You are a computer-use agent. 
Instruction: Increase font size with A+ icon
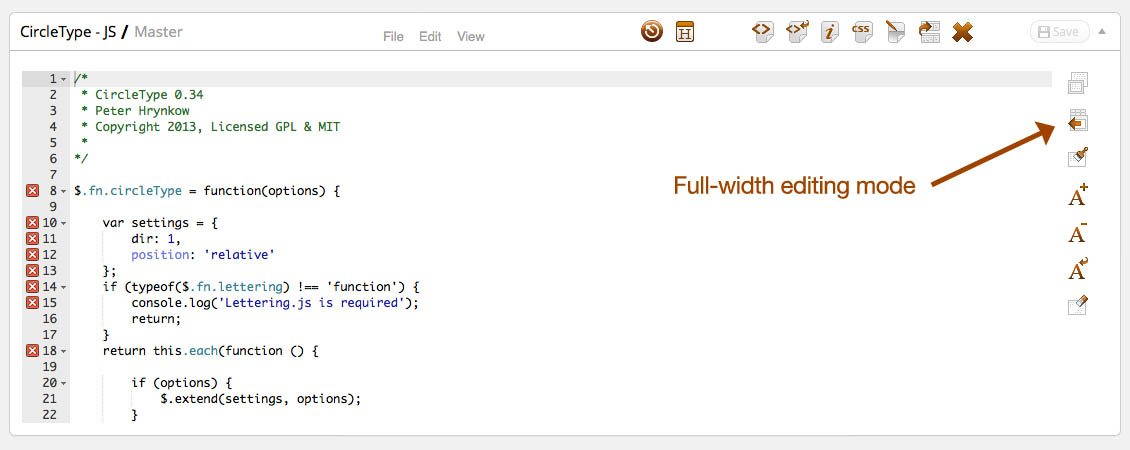(1077, 196)
